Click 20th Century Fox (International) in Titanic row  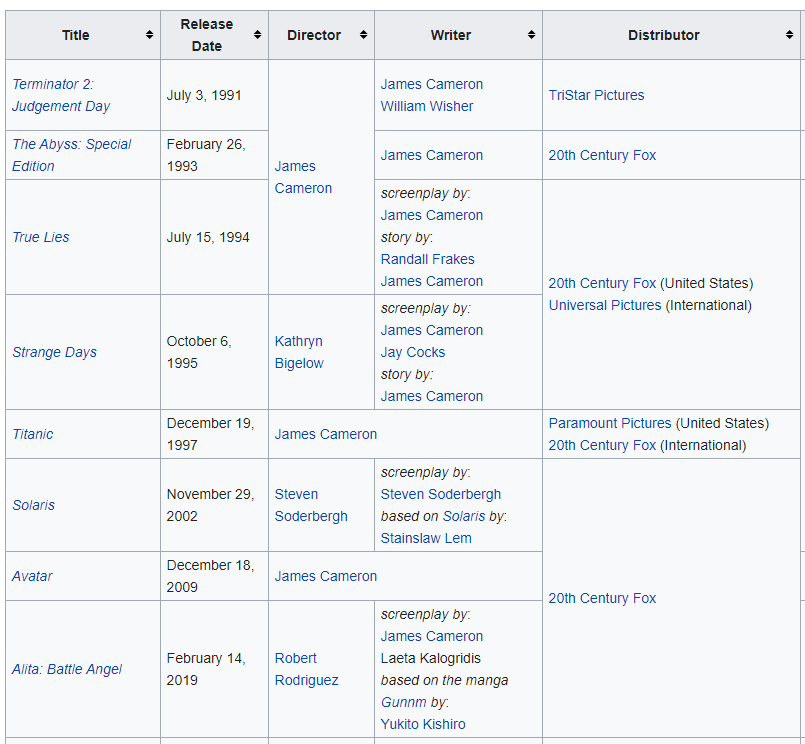coord(602,445)
